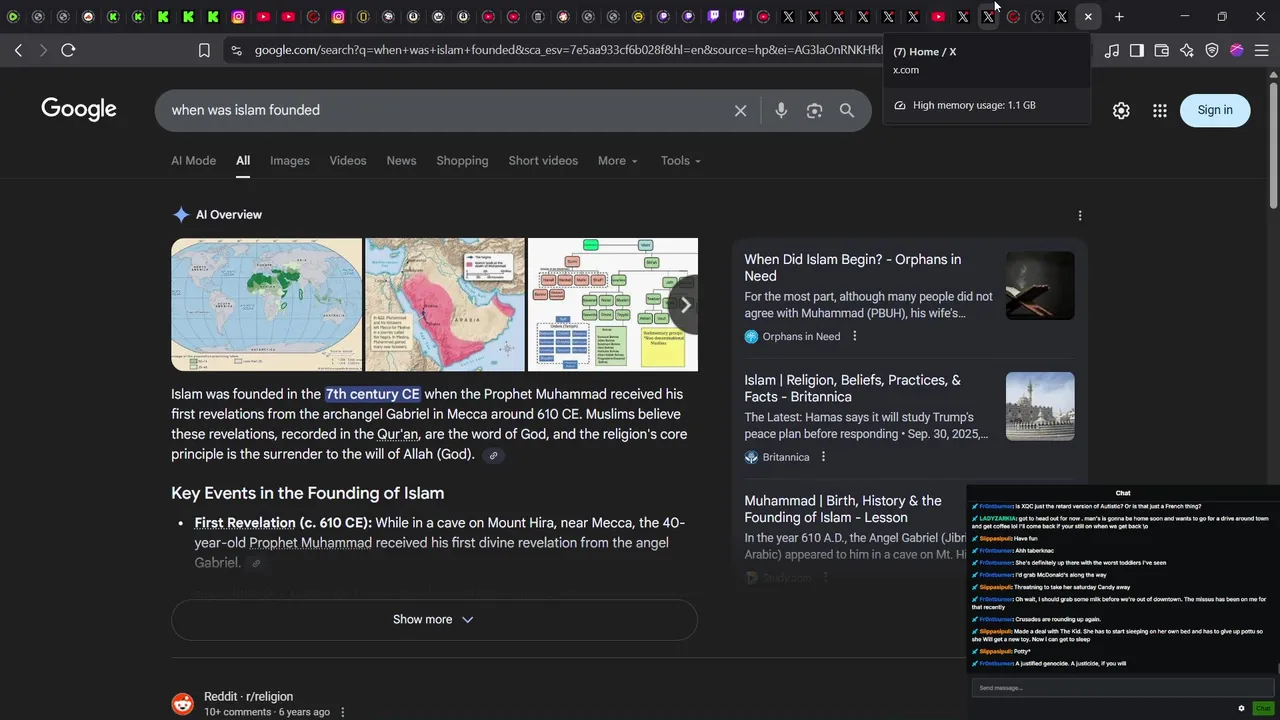Click source link icon after 'Gabriel.' bullet
Screen dimensions: 1280x720
[x=256, y=564]
